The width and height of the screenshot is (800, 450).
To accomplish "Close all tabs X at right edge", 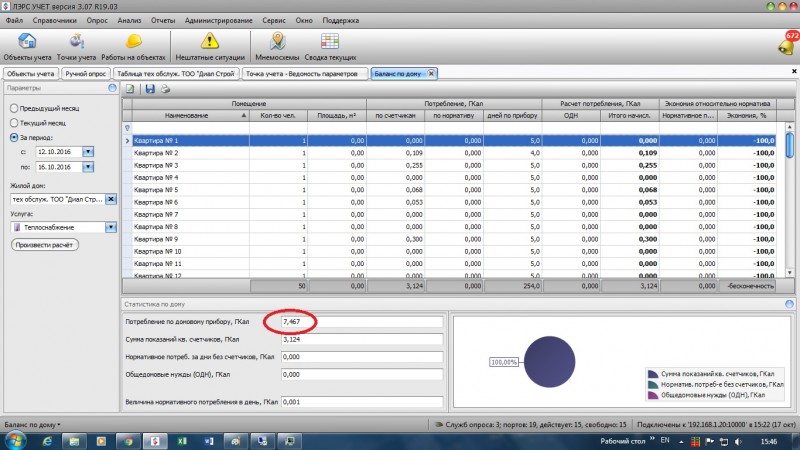I will click(x=794, y=71).
